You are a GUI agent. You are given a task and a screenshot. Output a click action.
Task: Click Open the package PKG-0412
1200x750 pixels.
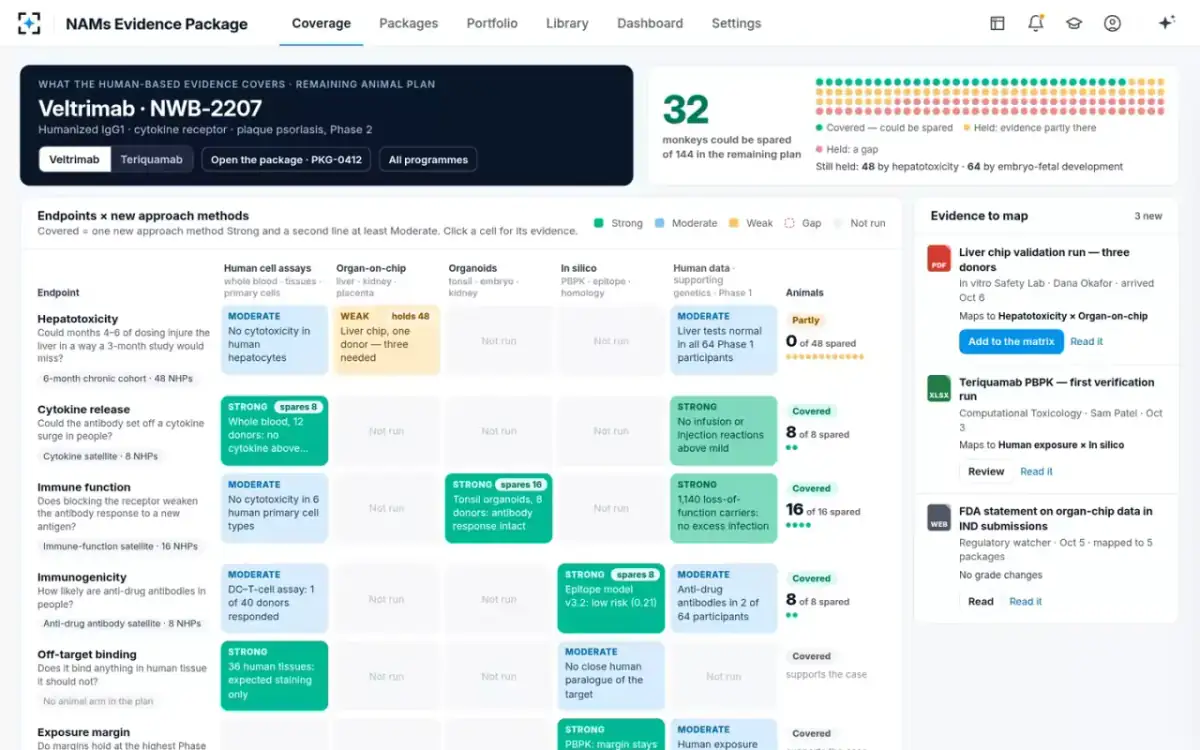tap(286, 159)
